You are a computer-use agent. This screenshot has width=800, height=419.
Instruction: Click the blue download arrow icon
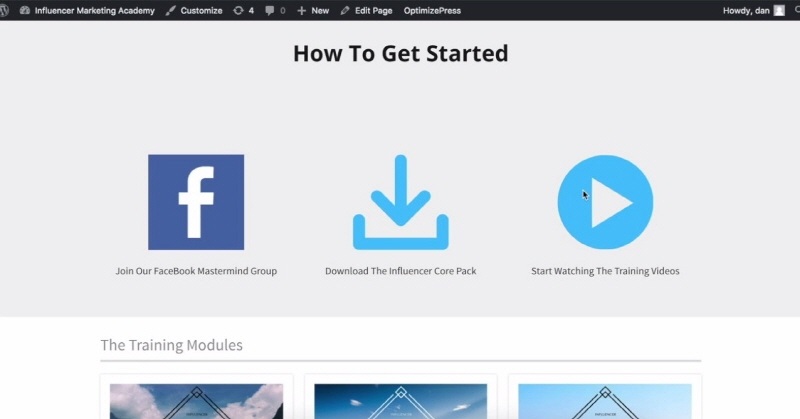point(401,202)
